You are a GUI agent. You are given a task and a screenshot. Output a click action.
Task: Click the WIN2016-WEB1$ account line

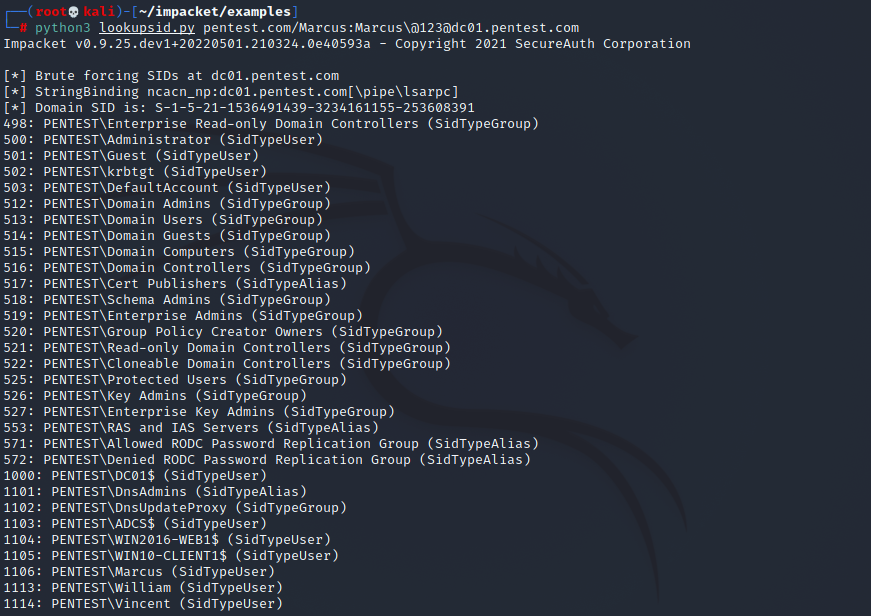click(167, 539)
